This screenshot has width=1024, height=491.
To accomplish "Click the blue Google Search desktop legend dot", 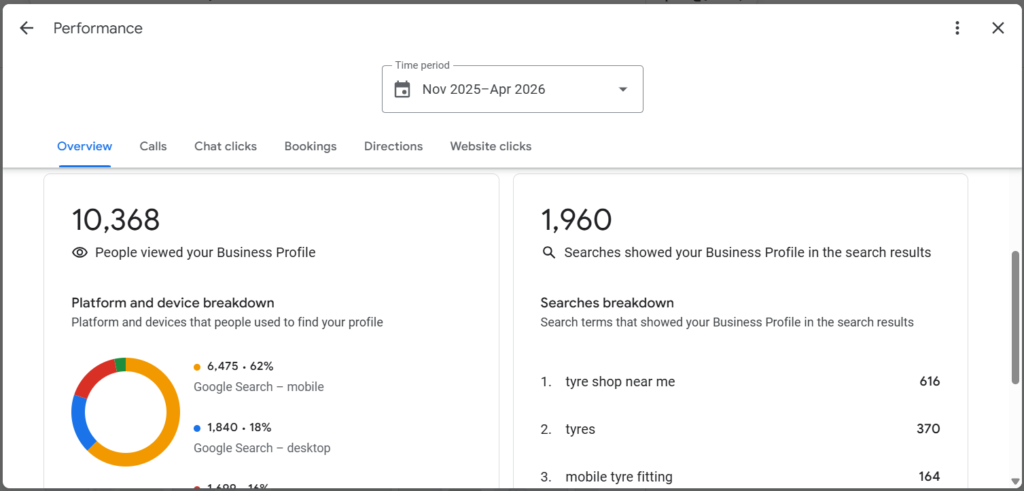I will 197,428.
